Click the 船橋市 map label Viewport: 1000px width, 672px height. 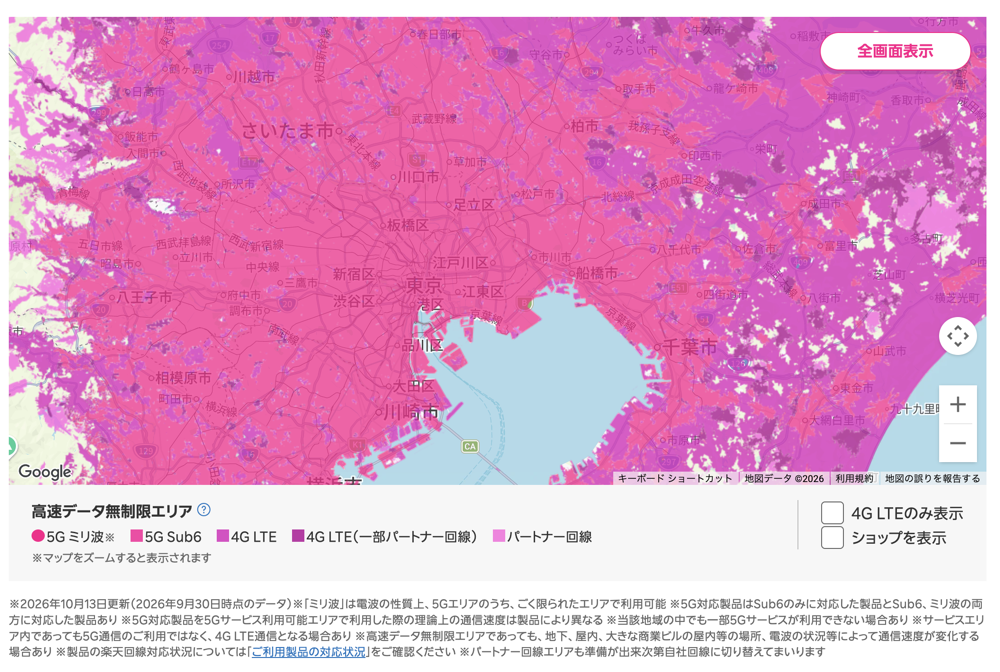597,273
